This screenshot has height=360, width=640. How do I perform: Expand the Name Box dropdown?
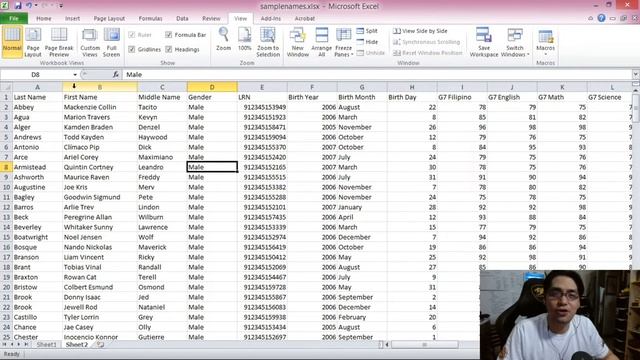[75, 75]
